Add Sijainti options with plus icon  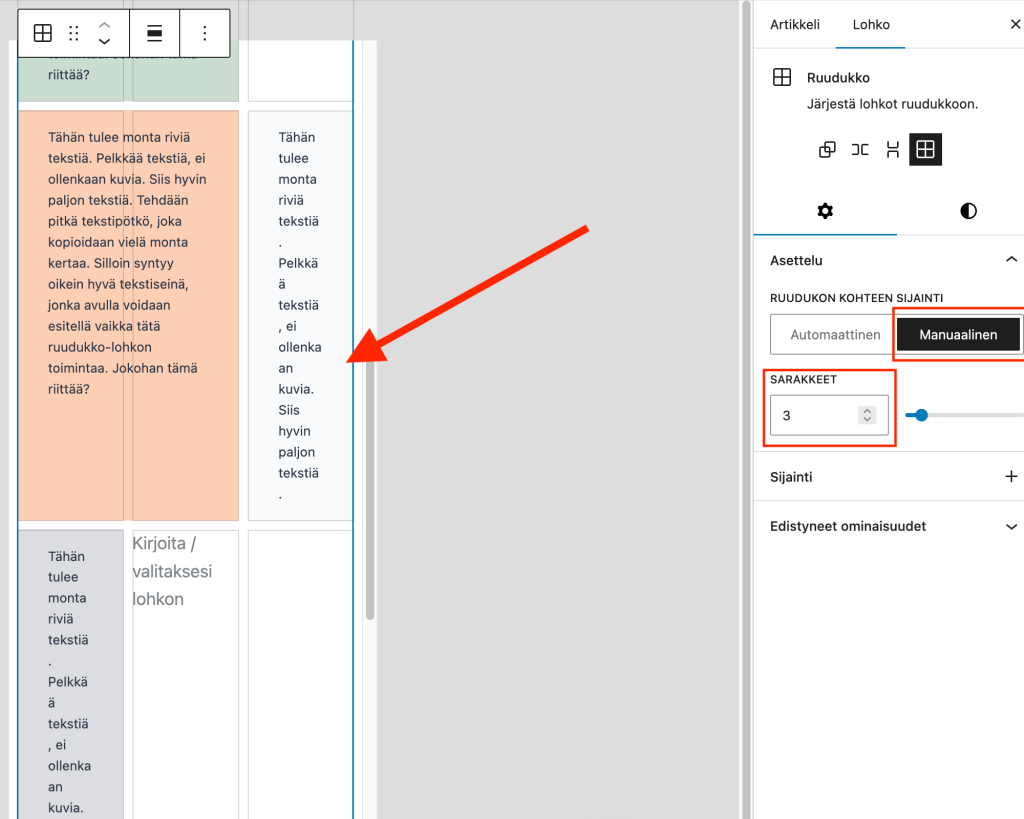pyautogui.click(x=1011, y=476)
